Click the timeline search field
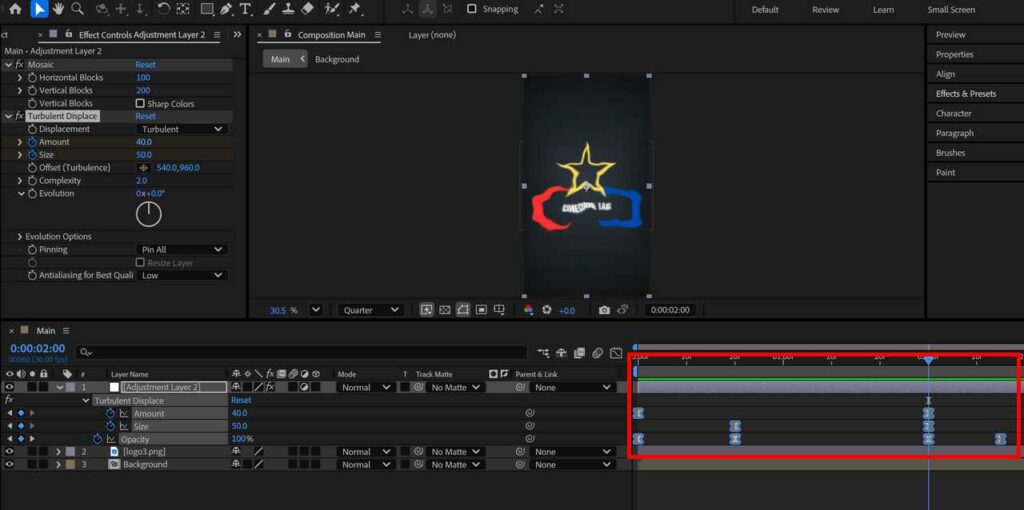The width and height of the screenshot is (1024, 510). (x=301, y=353)
